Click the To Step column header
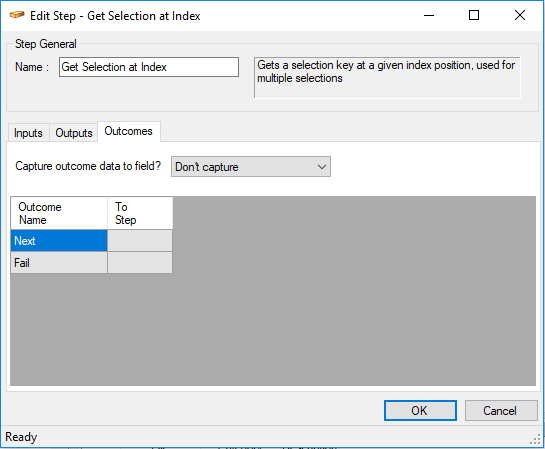Screen dimensions: 545x449 (x=140, y=213)
